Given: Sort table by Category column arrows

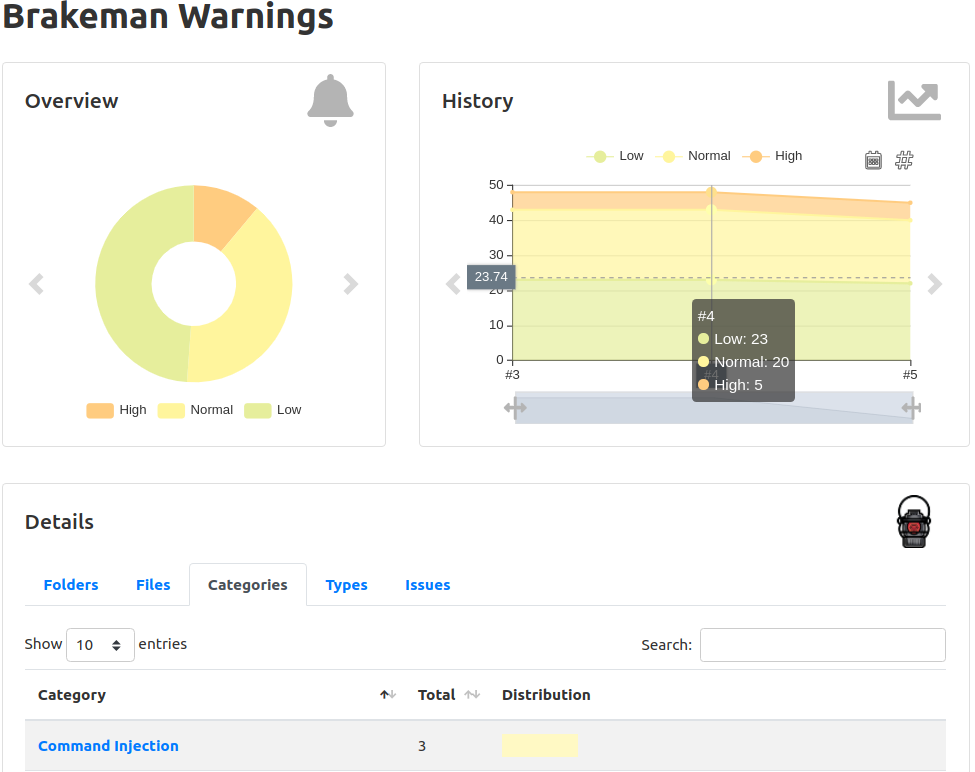Looking at the screenshot, I should (x=388, y=695).
